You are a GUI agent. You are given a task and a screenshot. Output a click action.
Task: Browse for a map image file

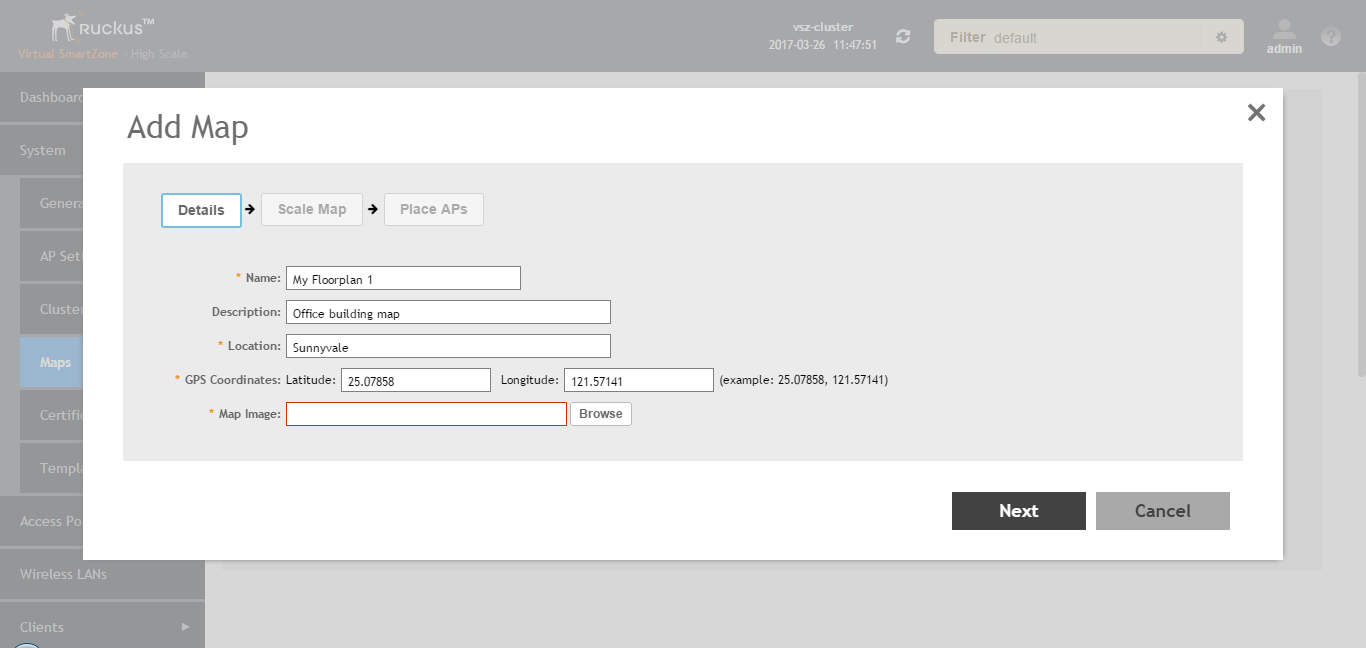(600, 414)
